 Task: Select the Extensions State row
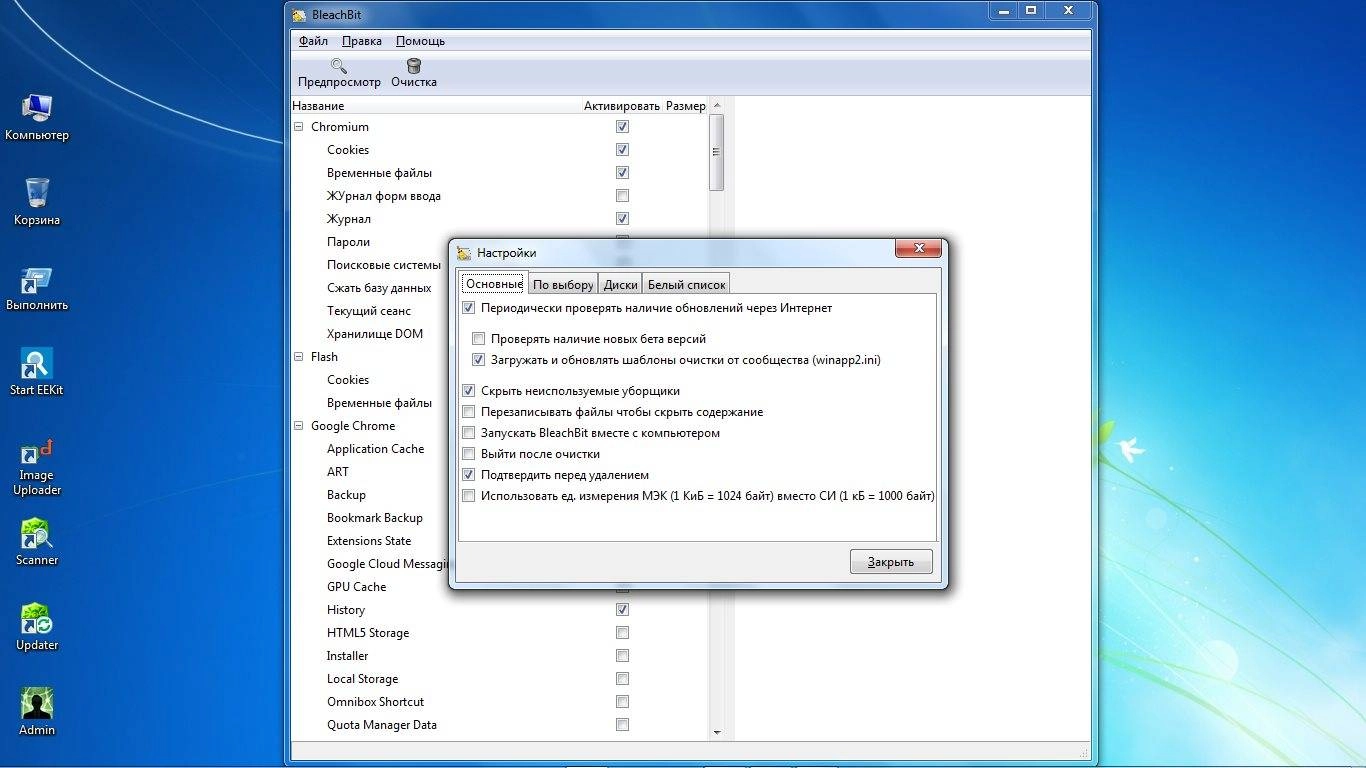pos(368,541)
